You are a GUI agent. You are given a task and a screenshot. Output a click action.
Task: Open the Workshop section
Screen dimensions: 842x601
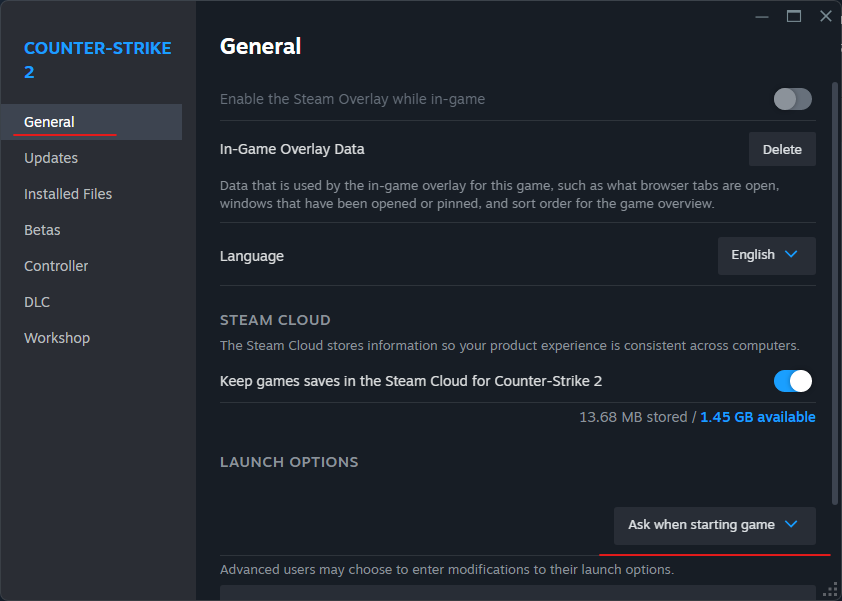[x=57, y=338]
